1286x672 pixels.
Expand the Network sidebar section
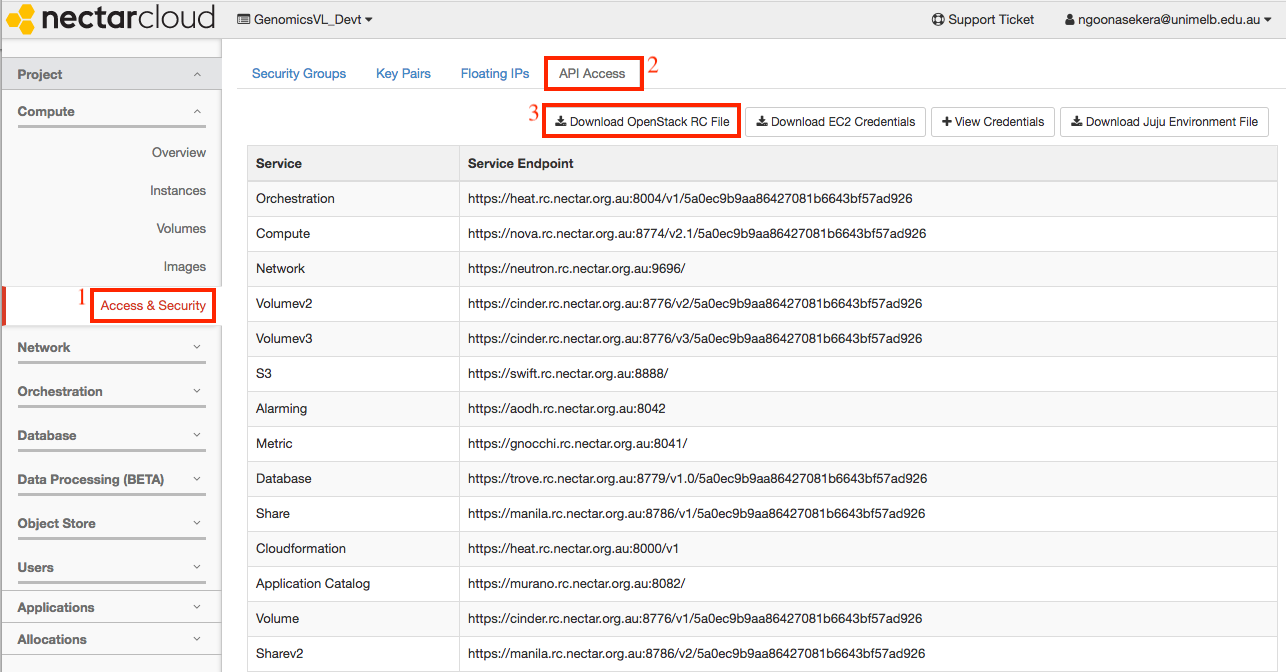click(x=110, y=348)
